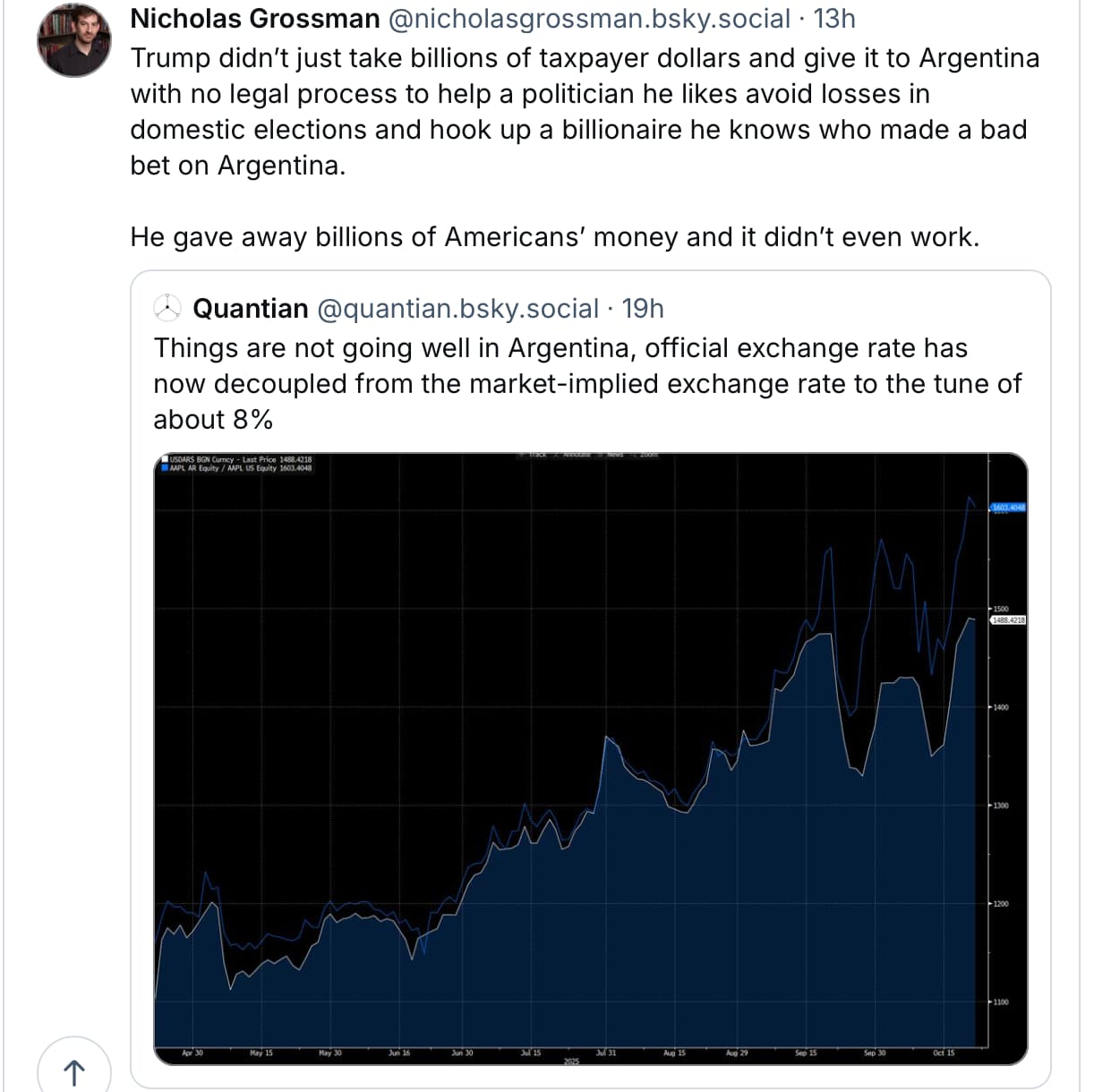The width and height of the screenshot is (1094, 1092).
Task: Open the @quantian.bsky.social handle
Action: pos(457,309)
